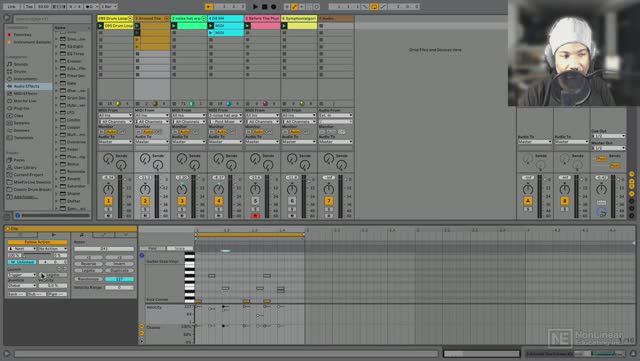
Task: Launch the pink clip in Before The Flux track
Action: point(247,26)
